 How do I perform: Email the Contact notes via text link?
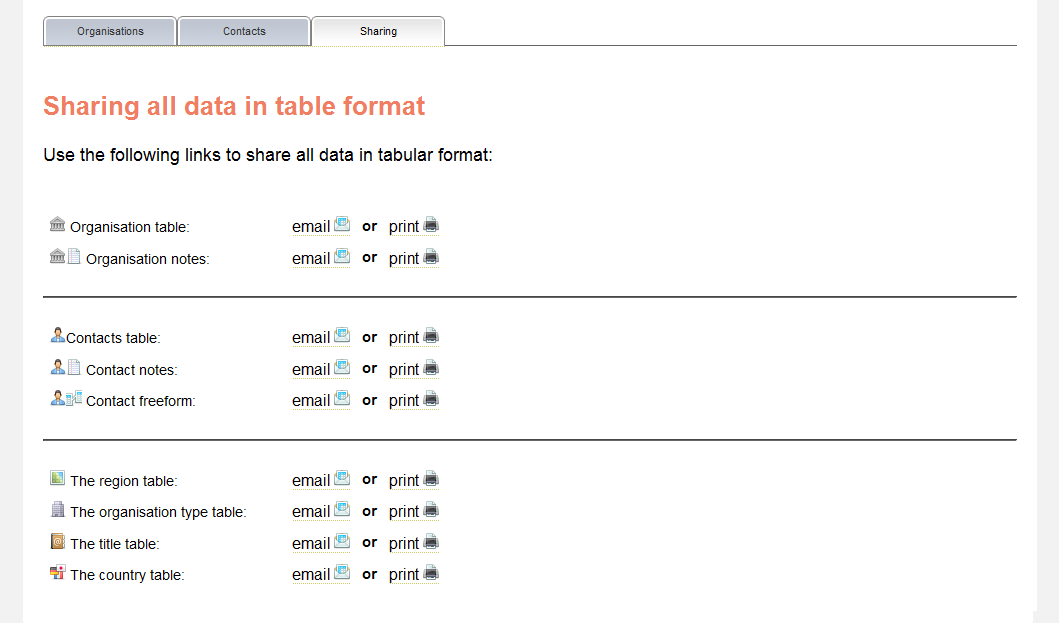pos(310,370)
